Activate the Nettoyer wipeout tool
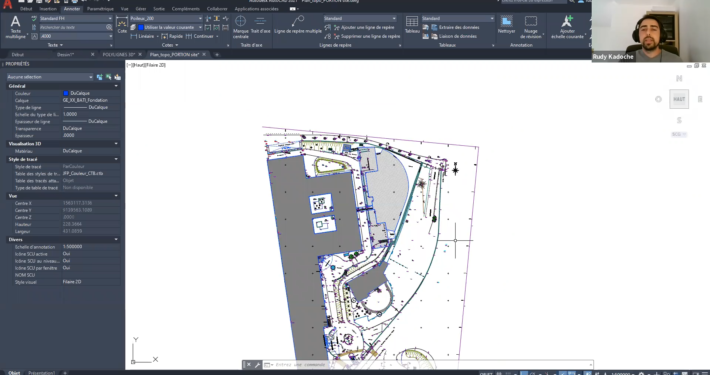The image size is (710, 375). (x=506, y=25)
